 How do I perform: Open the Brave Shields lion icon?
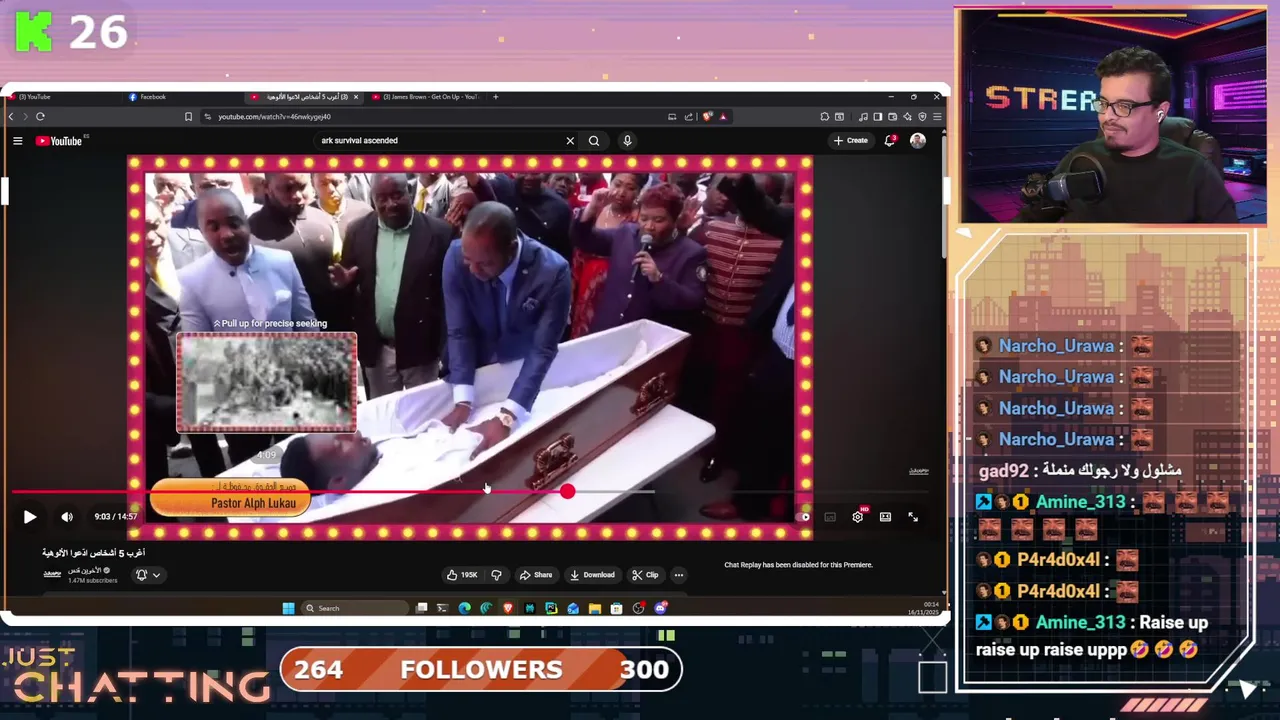tap(708, 117)
